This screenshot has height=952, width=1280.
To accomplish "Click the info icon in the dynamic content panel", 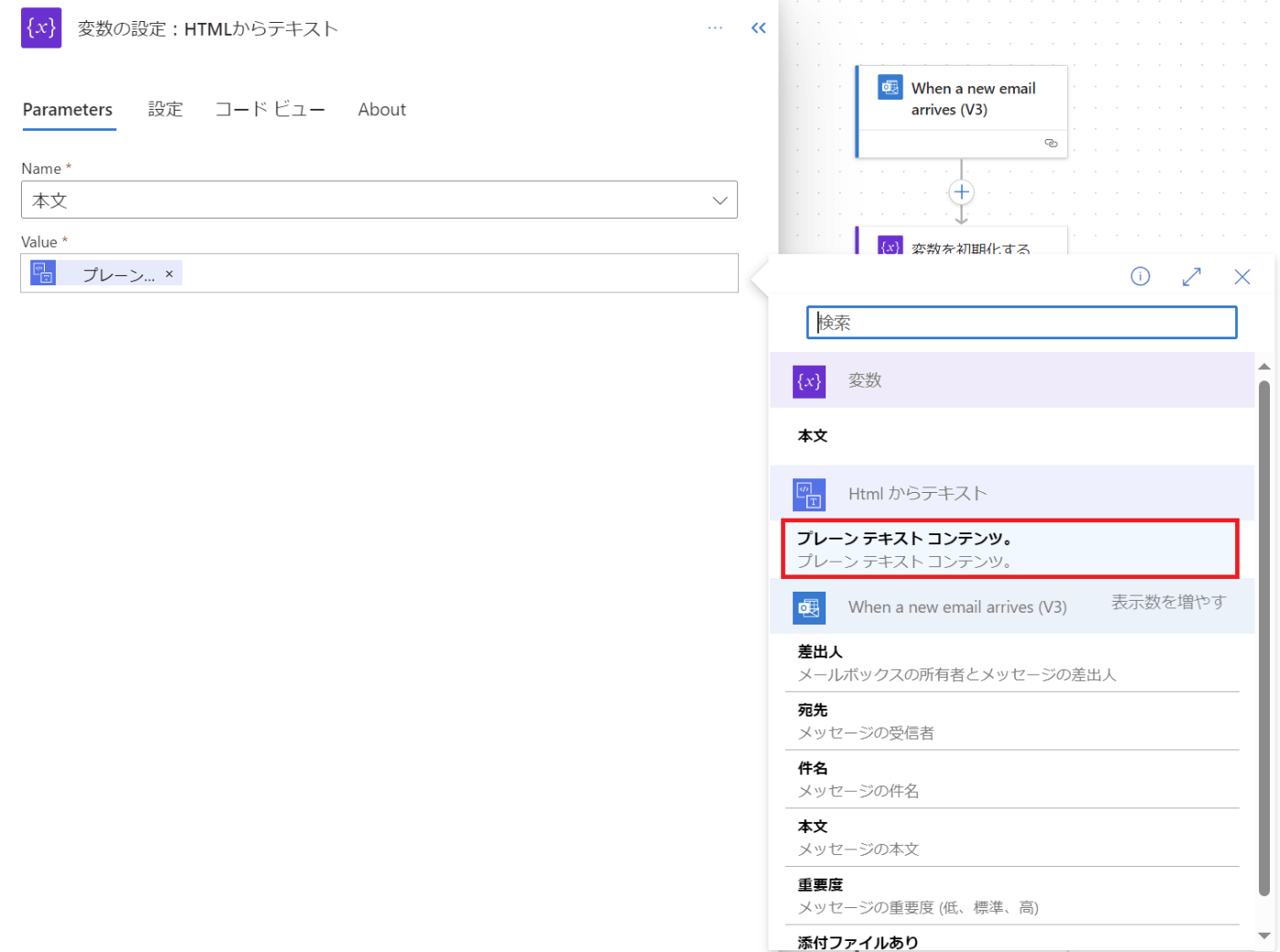I will (1139, 275).
